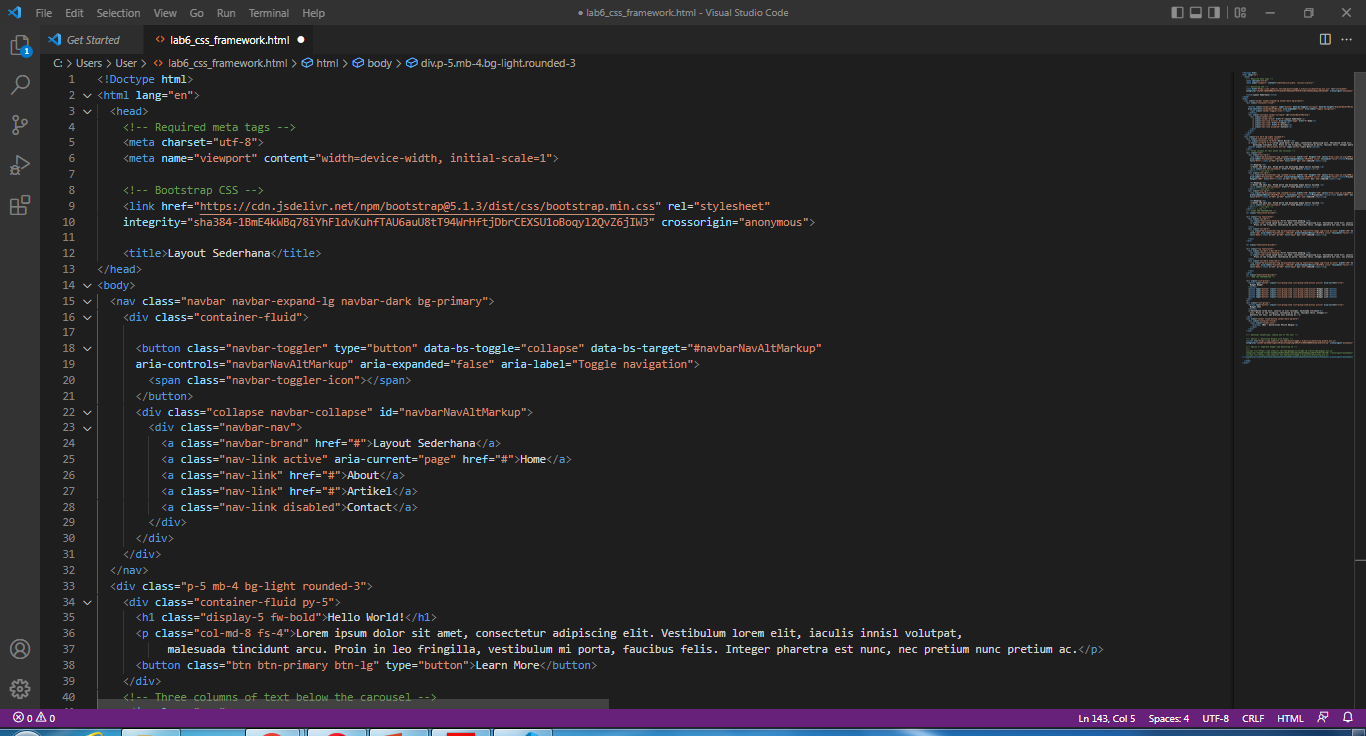Collapse the nav element on line 15

pos(87,300)
